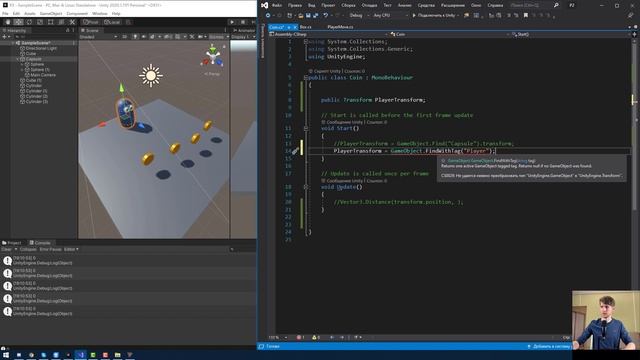This screenshot has height=360, width=640.
Task: Click the Navigate Backward icon in Visual Studio
Action: coord(268,16)
